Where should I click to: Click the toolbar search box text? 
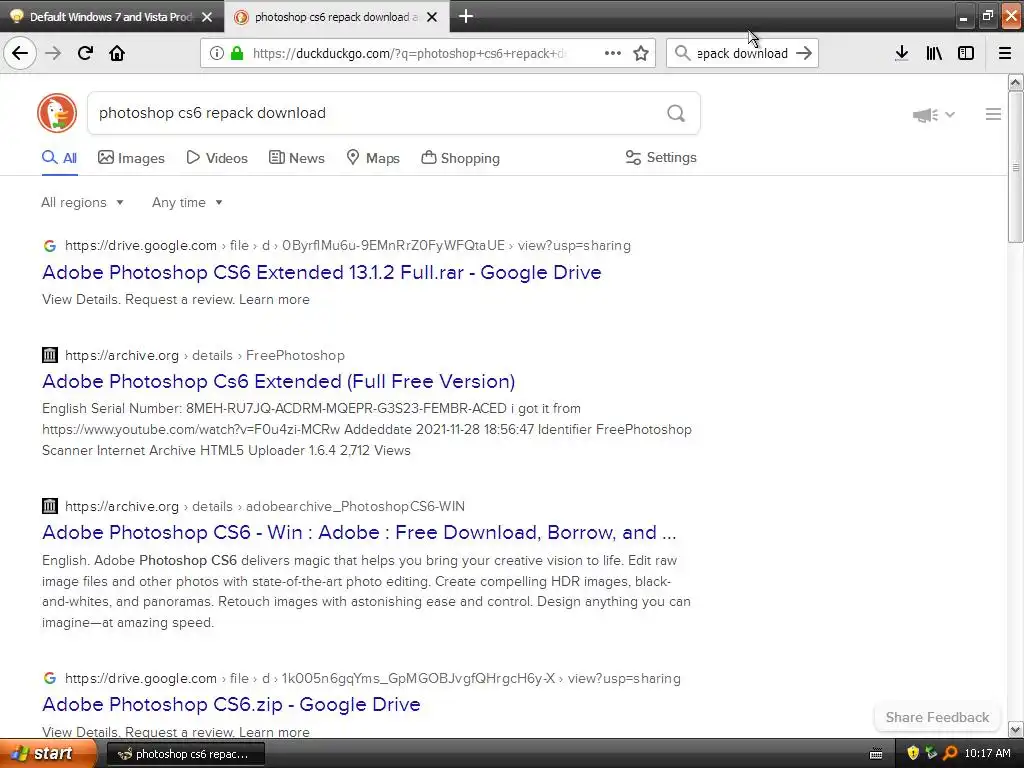click(742, 54)
